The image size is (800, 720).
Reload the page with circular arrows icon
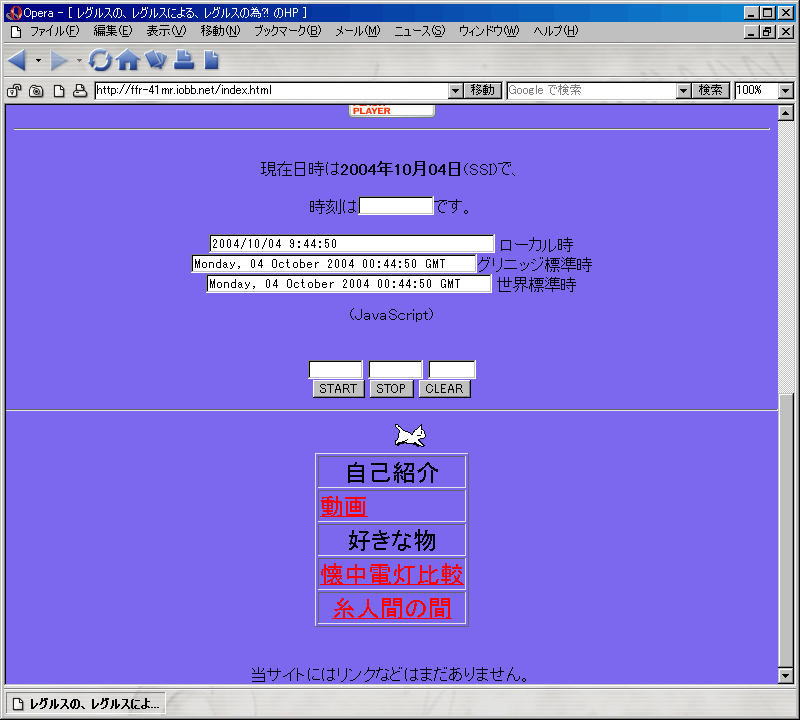tap(100, 60)
